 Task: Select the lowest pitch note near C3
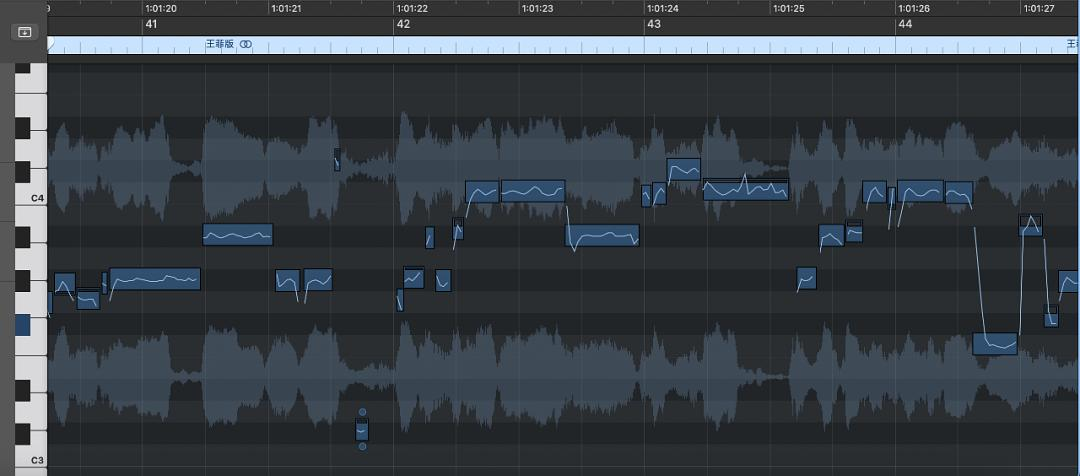pos(362,430)
